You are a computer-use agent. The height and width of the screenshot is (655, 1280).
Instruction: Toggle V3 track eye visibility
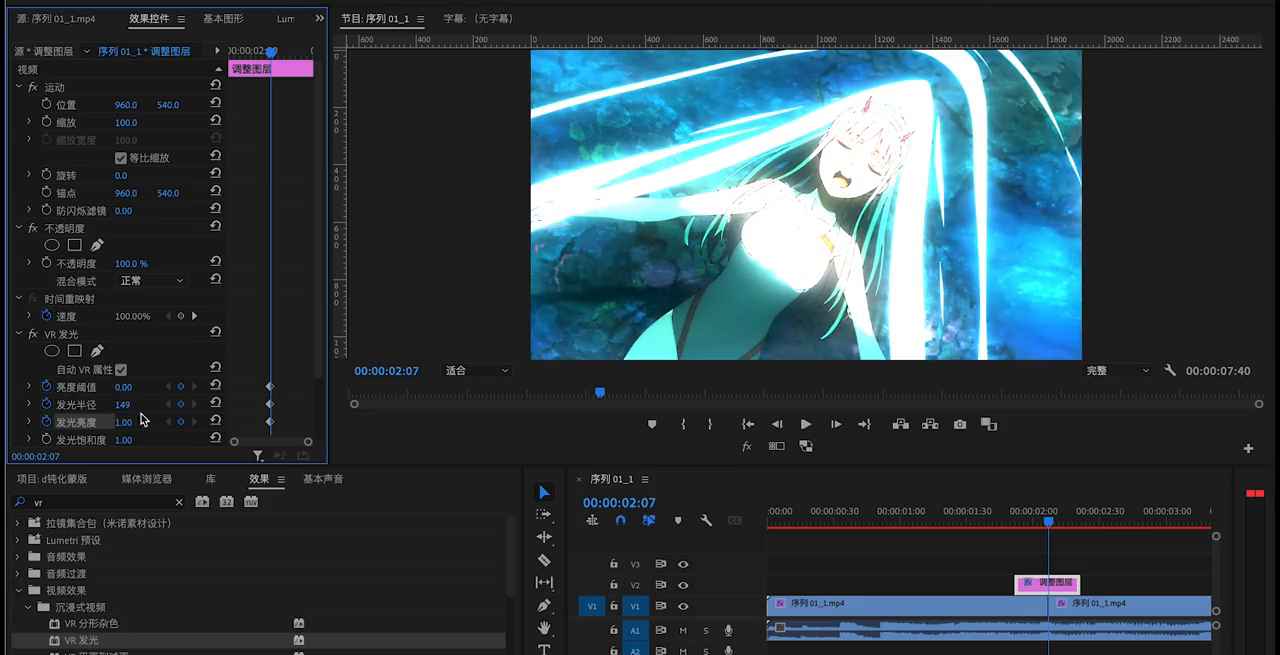(683, 564)
